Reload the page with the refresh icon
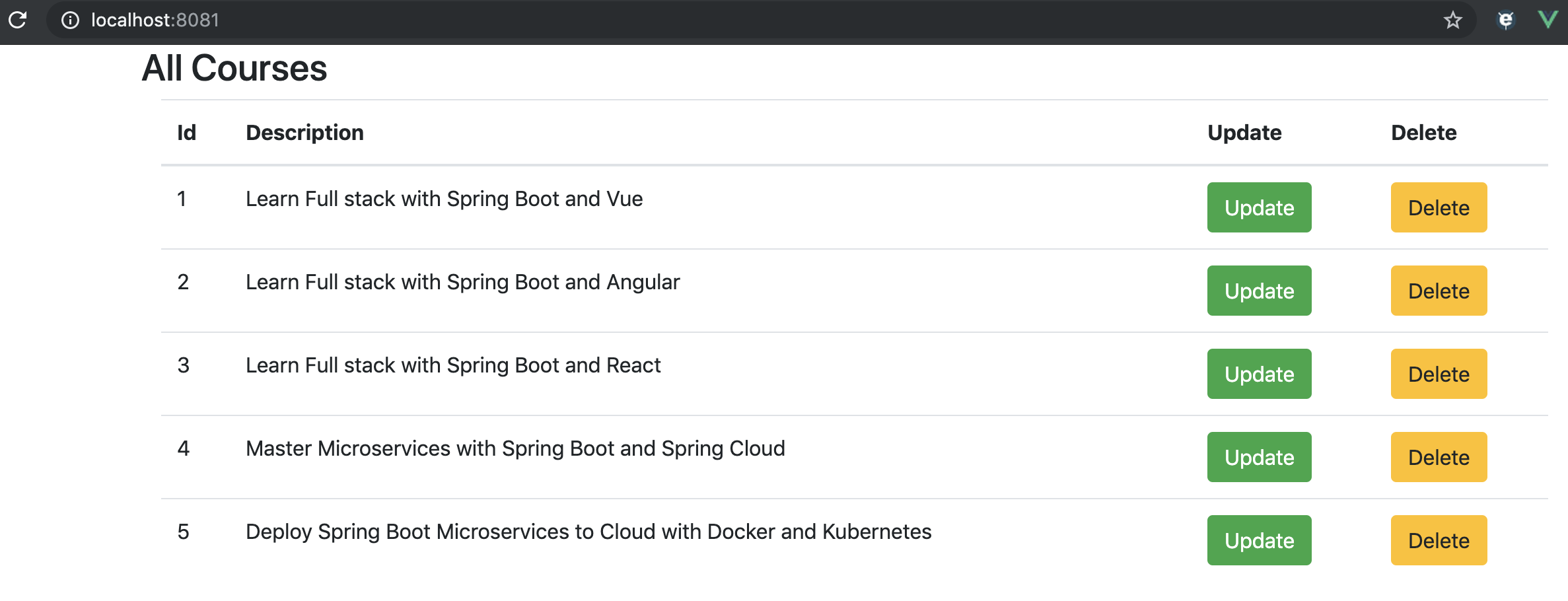Viewport: 1568px width, 601px height. [x=18, y=20]
